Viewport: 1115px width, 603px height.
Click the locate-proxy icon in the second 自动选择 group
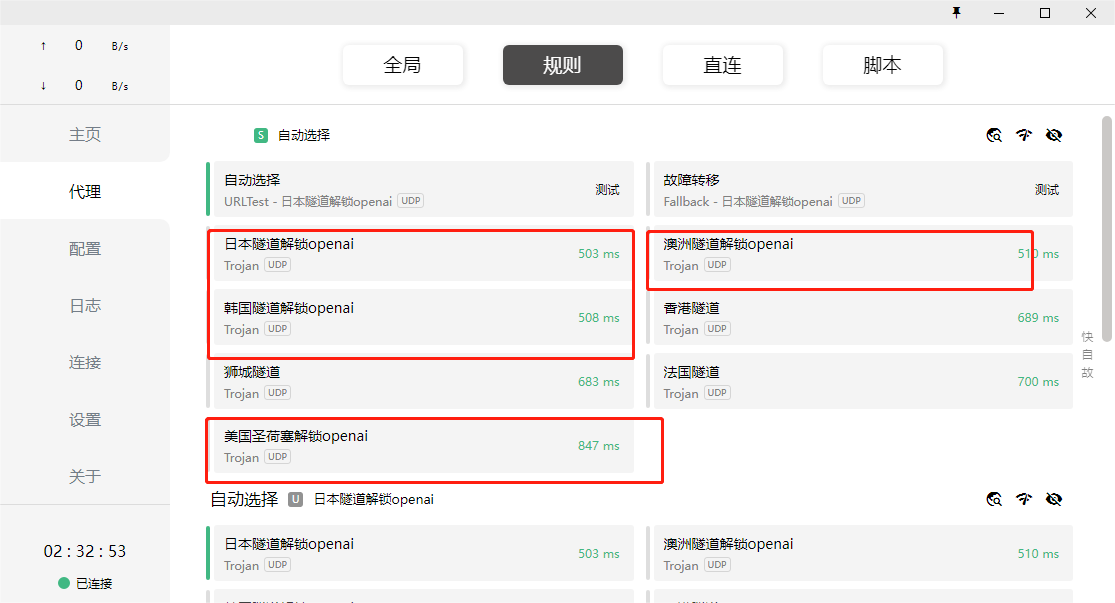pos(994,499)
